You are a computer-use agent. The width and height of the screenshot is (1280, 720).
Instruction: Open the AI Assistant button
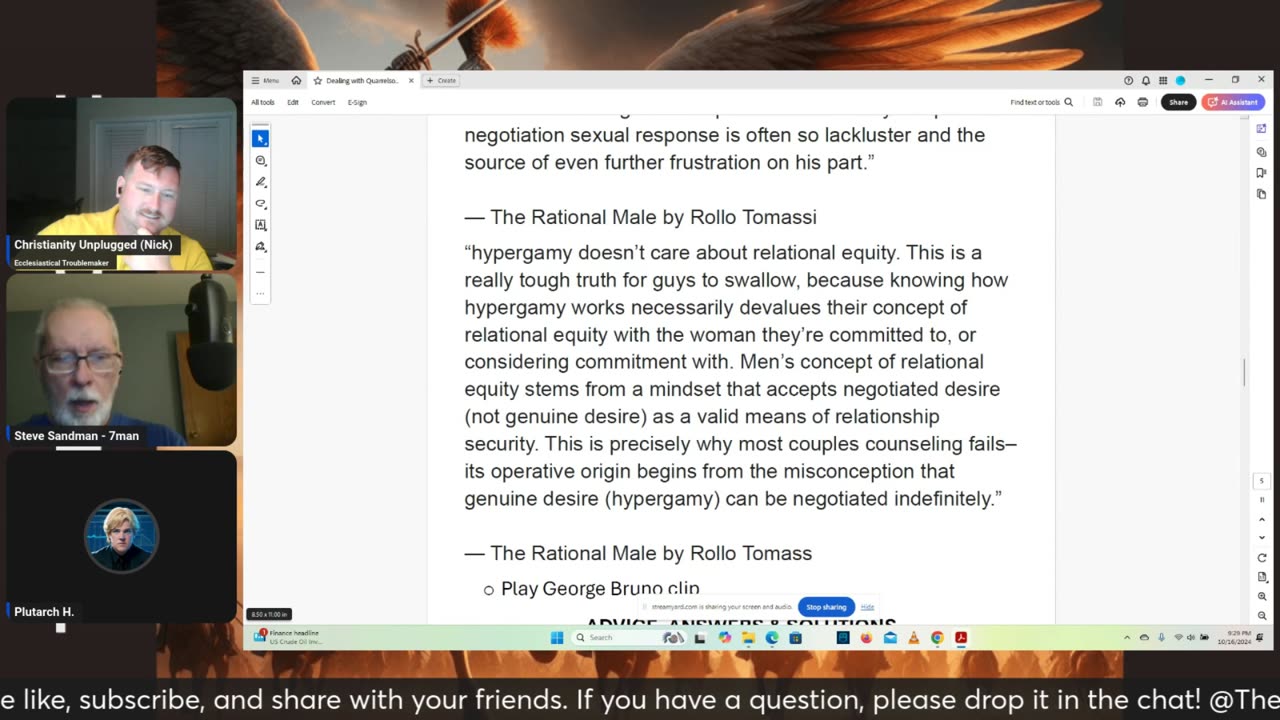coord(1233,102)
